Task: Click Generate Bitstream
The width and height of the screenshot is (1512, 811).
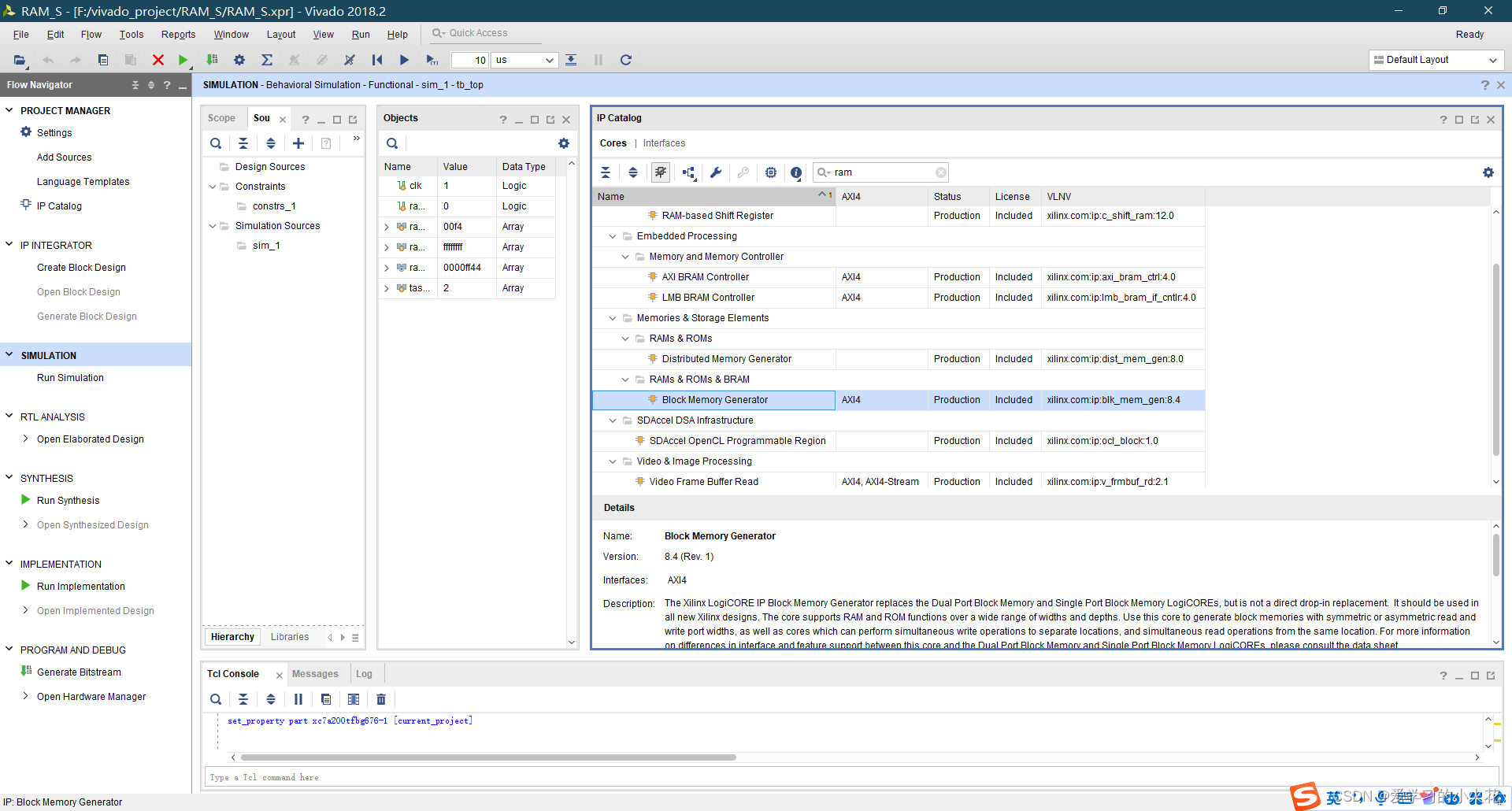Action: (x=79, y=672)
